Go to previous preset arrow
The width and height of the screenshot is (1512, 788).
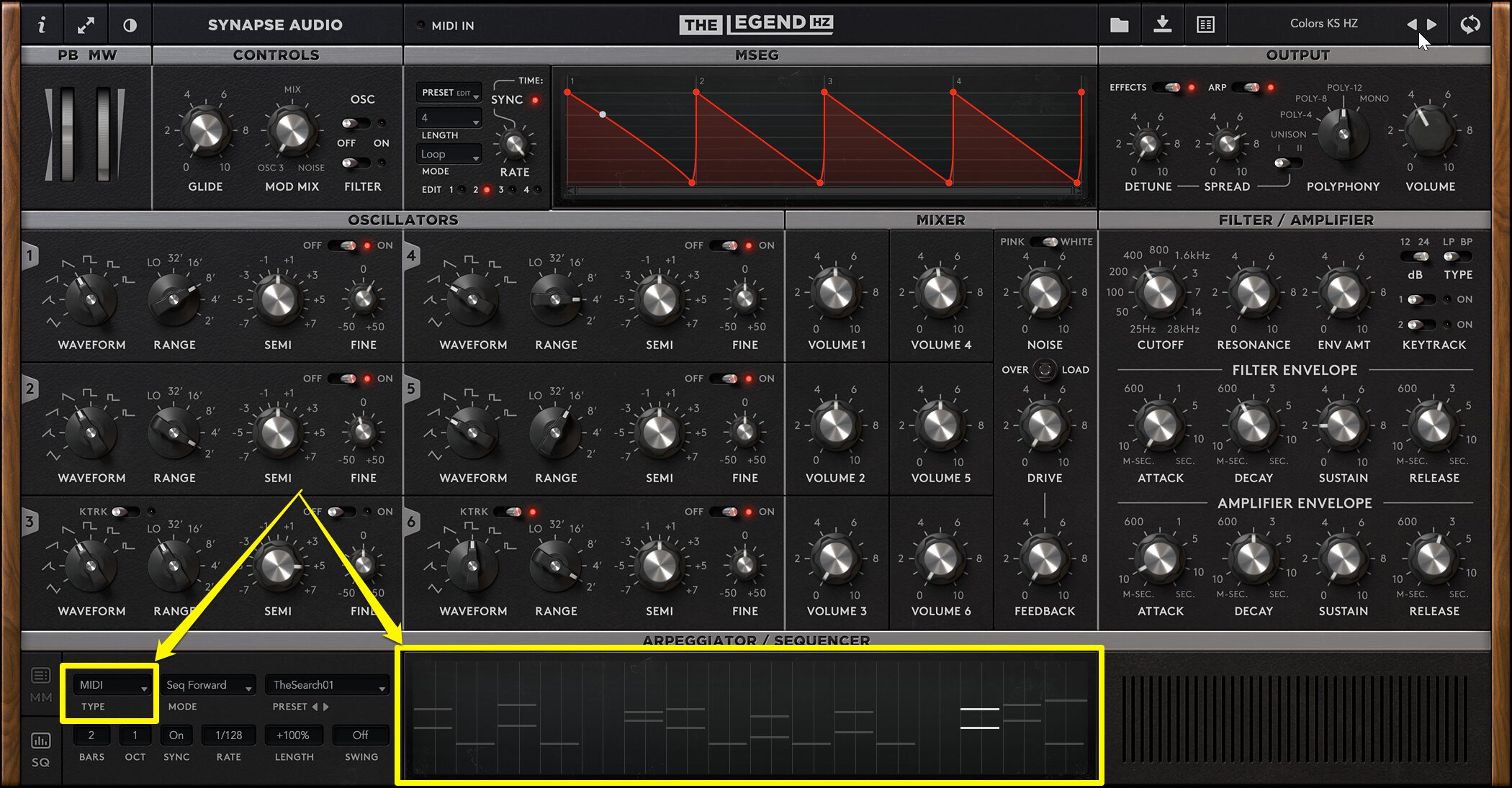point(1411,24)
